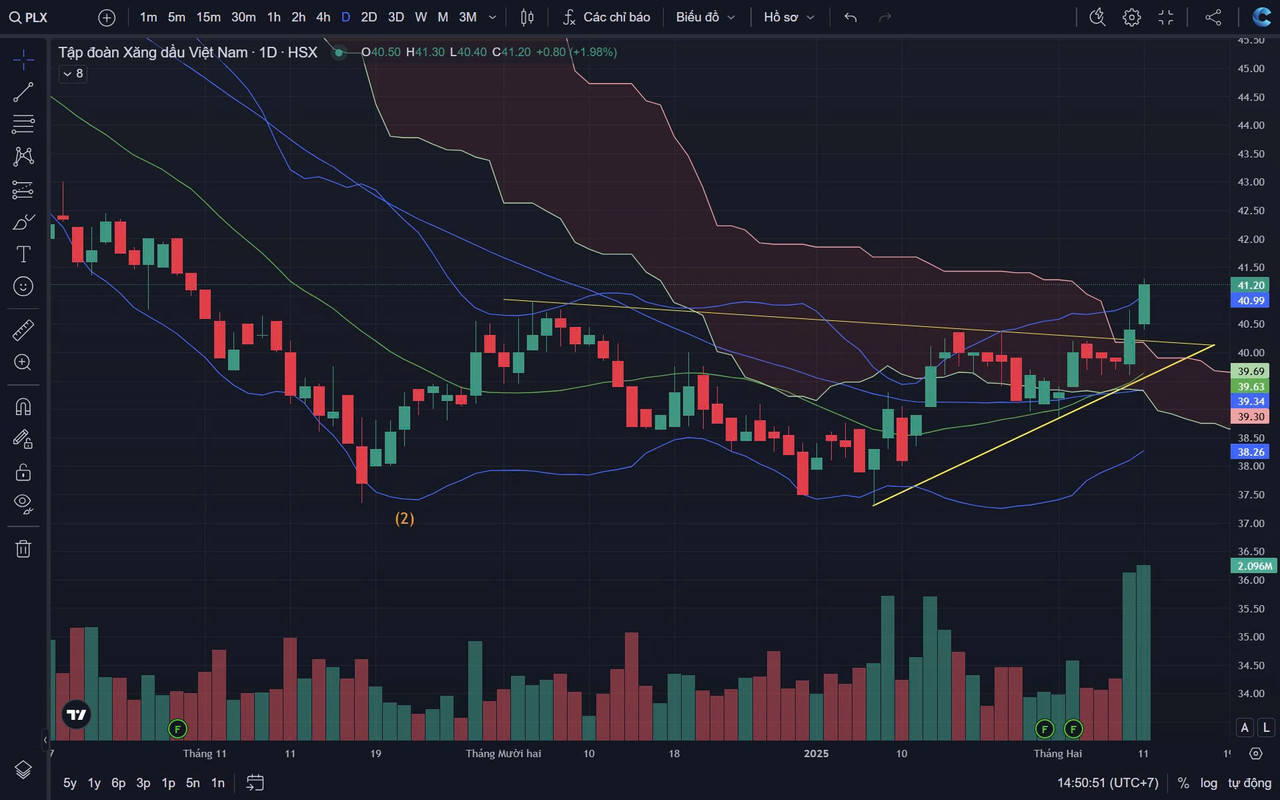Screen dimensions: 1280x800
Task: Switch to the 15m timeframe
Action: click(x=208, y=17)
